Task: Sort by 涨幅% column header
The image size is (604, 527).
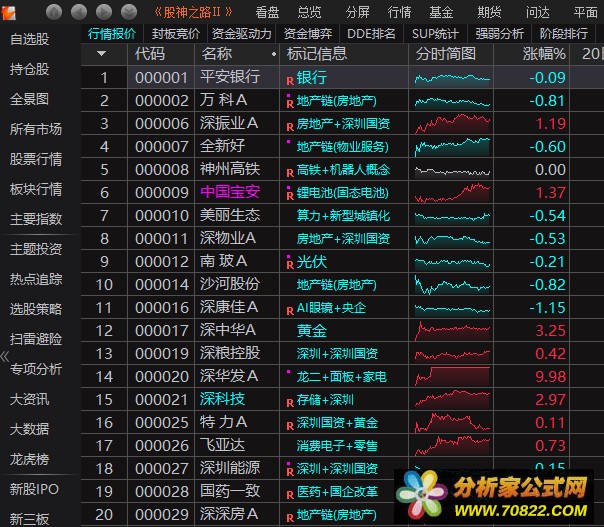Action: coord(544,54)
